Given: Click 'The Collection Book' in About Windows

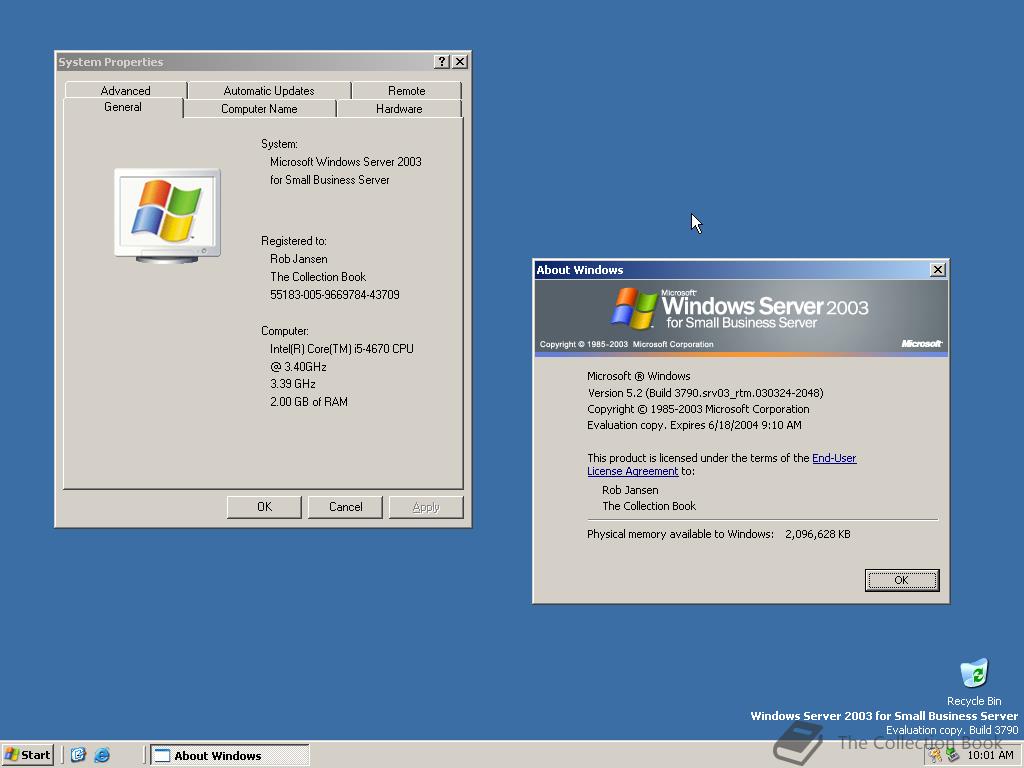Looking at the screenshot, I should (649, 506).
